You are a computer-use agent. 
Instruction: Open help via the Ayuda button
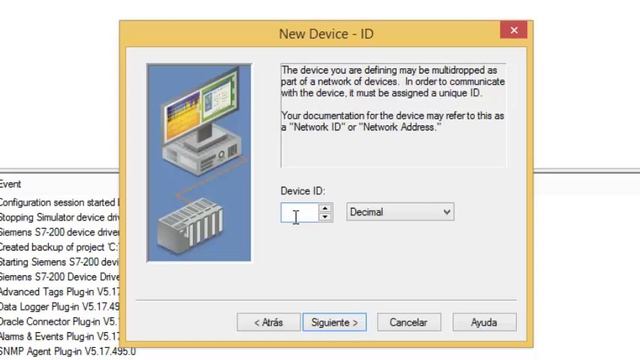(x=484, y=322)
